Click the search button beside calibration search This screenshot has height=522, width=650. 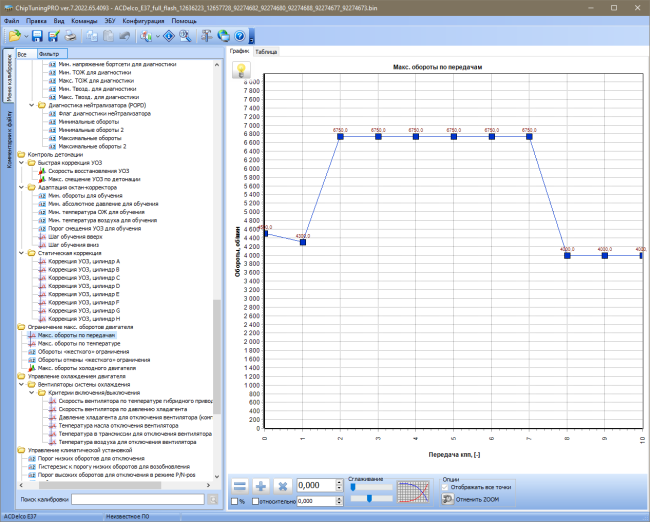(213, 500)
